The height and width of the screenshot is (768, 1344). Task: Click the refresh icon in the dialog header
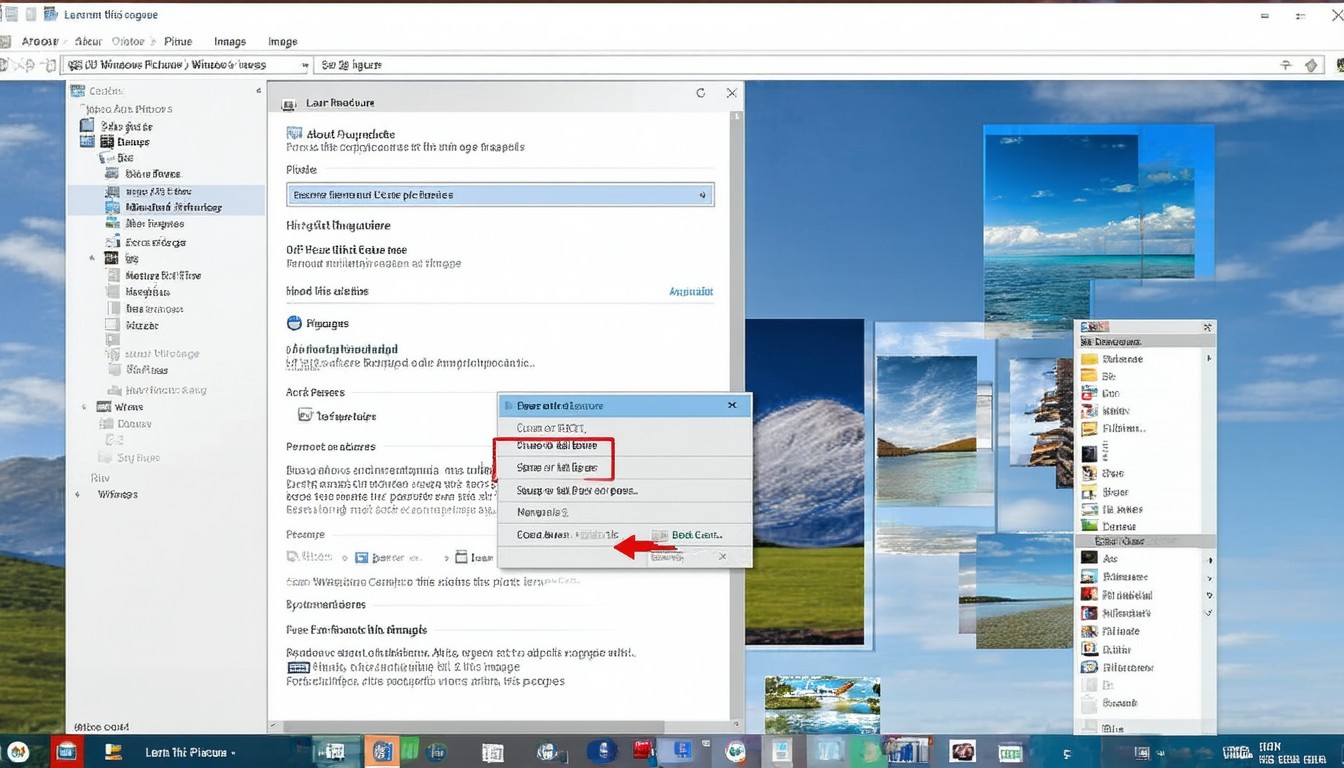(x=700, y=93)
